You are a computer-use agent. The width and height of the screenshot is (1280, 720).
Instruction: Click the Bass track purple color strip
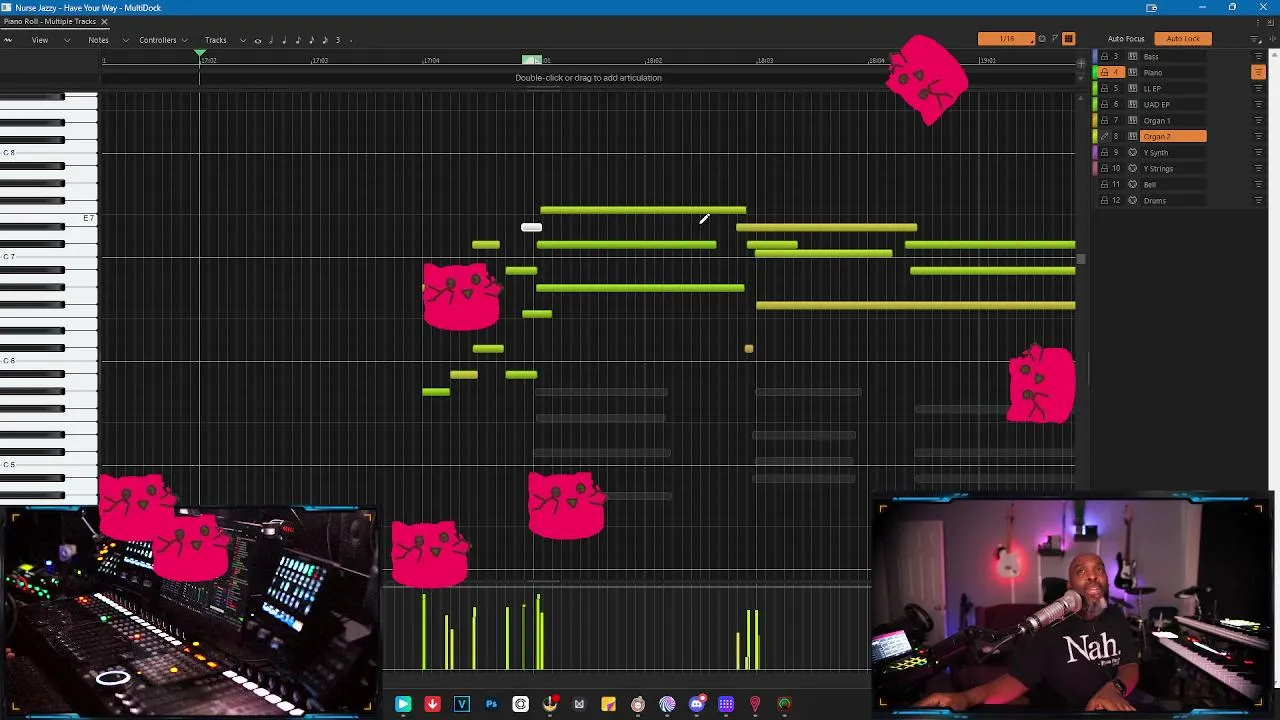click(x=1095, y=56)
